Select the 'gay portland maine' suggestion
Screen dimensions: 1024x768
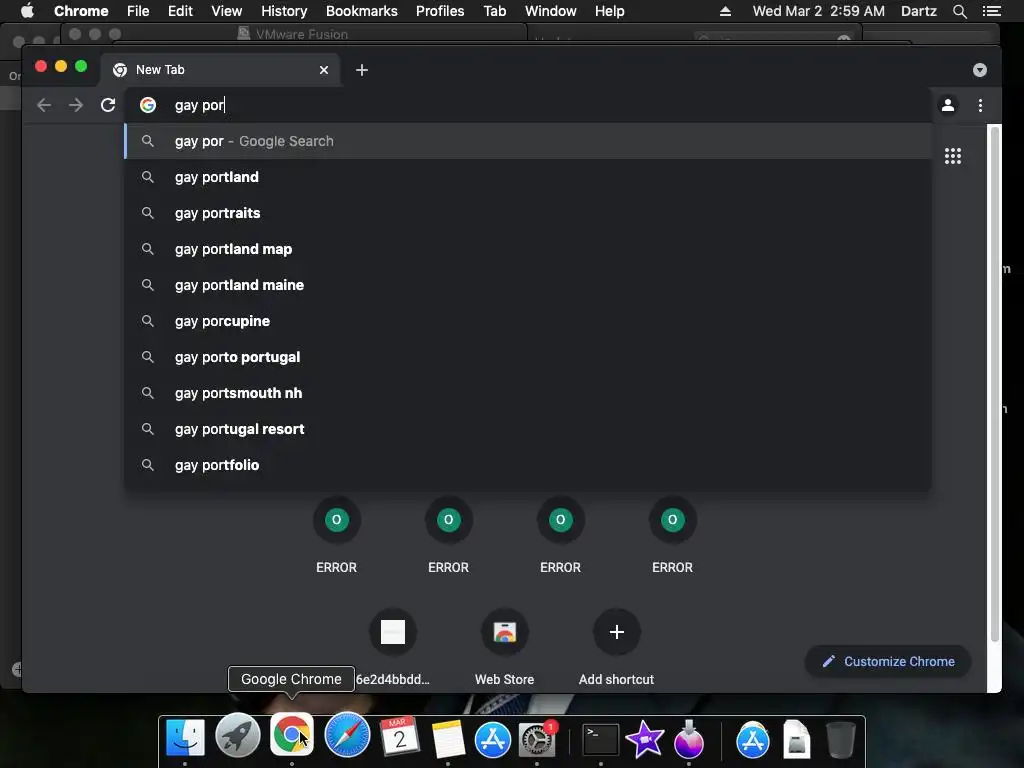coord(528,285)
